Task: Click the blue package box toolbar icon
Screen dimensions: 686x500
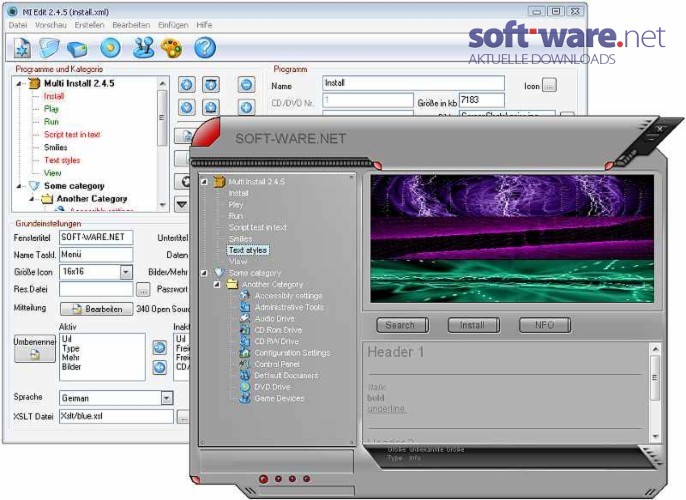Action: (x=77, y=49)
